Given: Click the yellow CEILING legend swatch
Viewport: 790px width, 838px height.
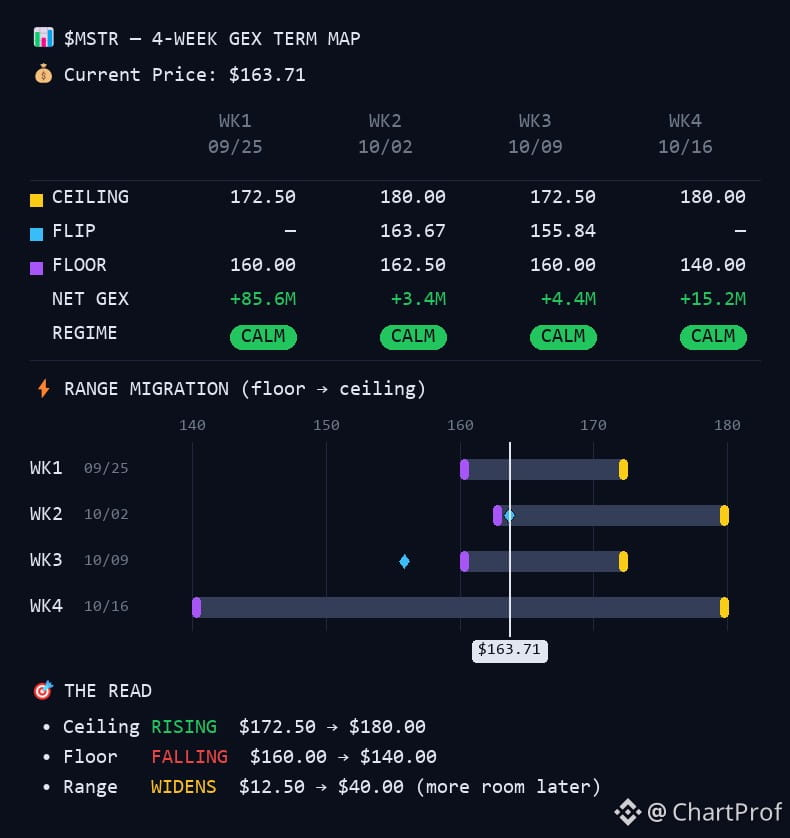Looking at the screenshot, I should pos(36,200).
